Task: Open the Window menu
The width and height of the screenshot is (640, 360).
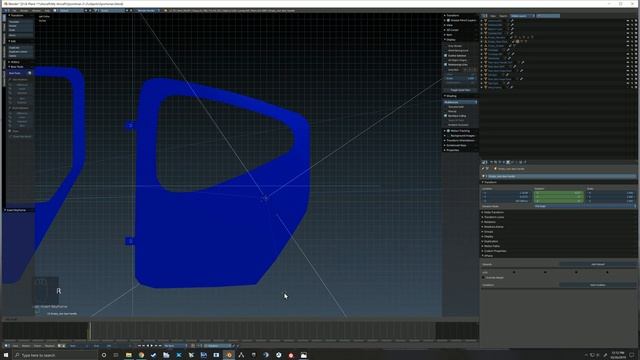Action: tap(36, 10)
